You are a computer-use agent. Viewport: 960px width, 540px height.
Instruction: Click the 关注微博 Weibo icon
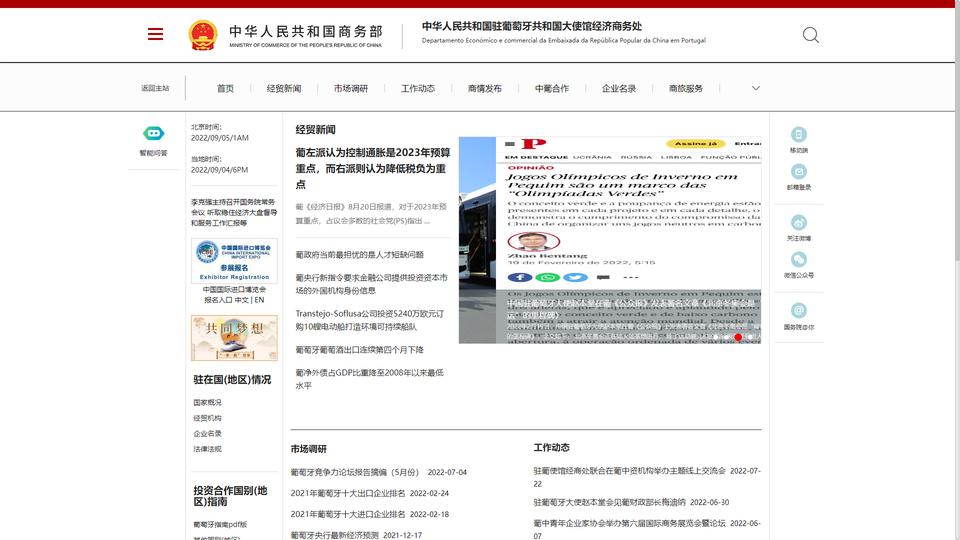pyautogui.click(x=798, y=222)
